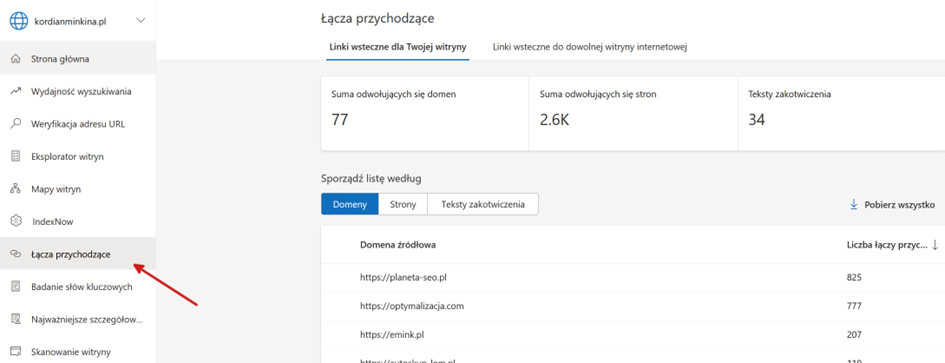This screenshot has width=945, height=363.
Task: Open Mapy witryn in the sidebar
Action: click(78, 189)
